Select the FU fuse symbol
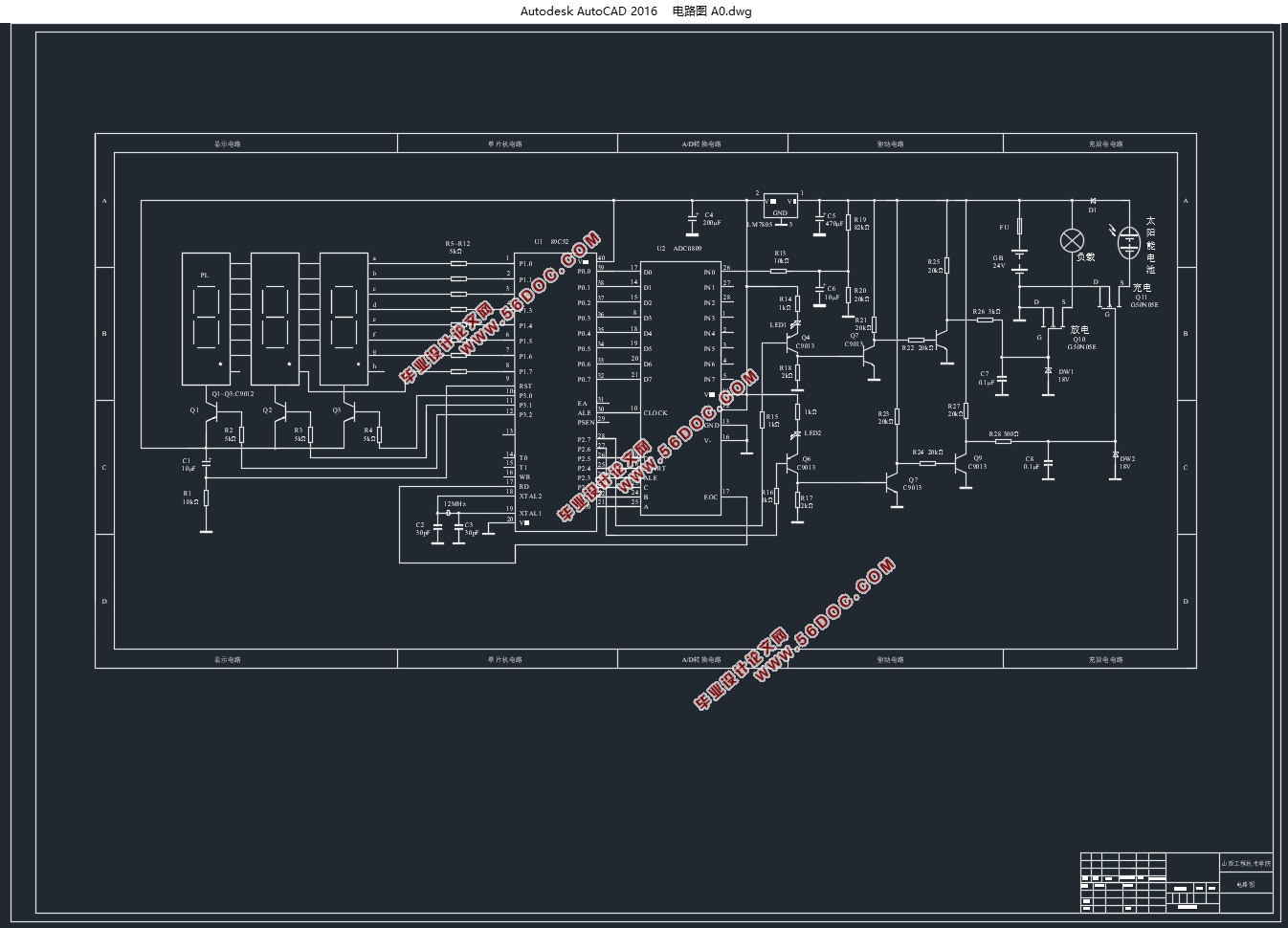 [1020, 227]
